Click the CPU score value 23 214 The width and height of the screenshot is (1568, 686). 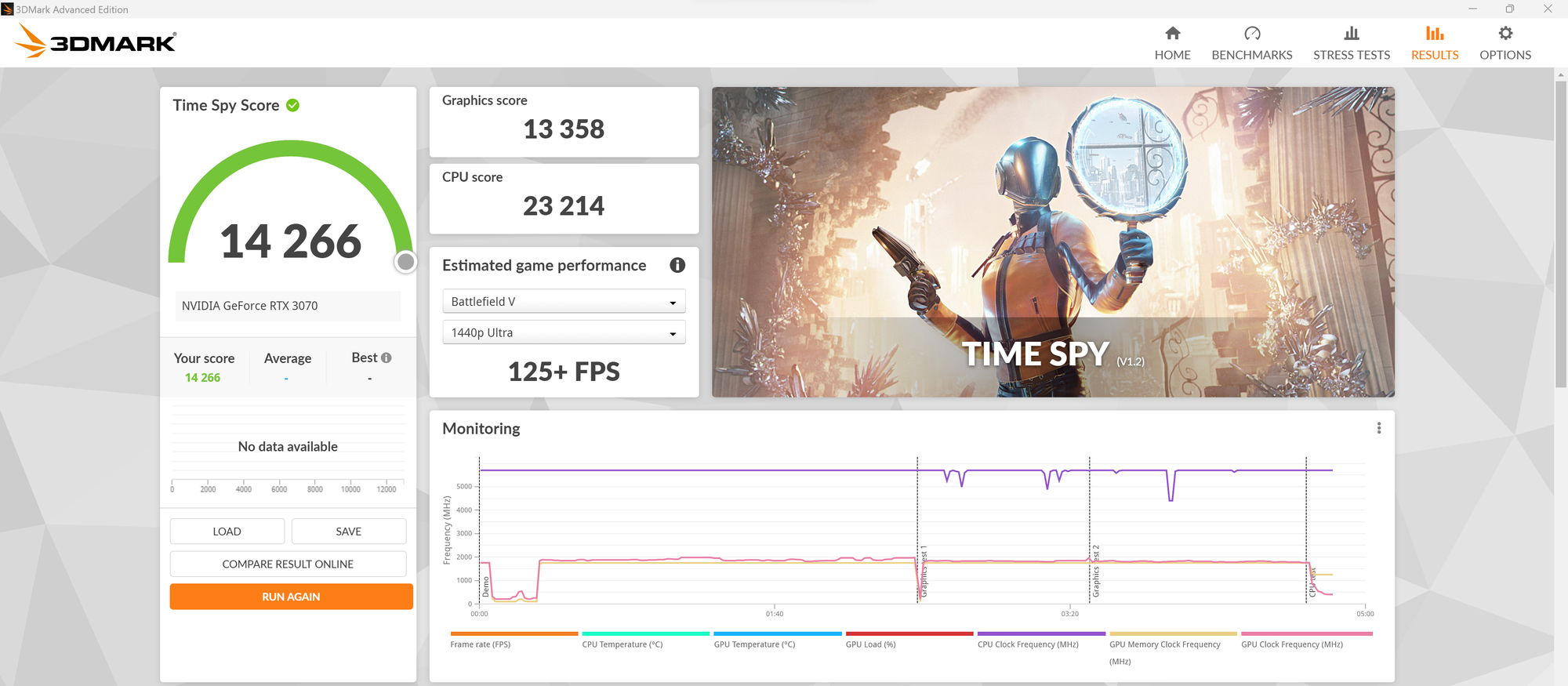tap(564, 205)
